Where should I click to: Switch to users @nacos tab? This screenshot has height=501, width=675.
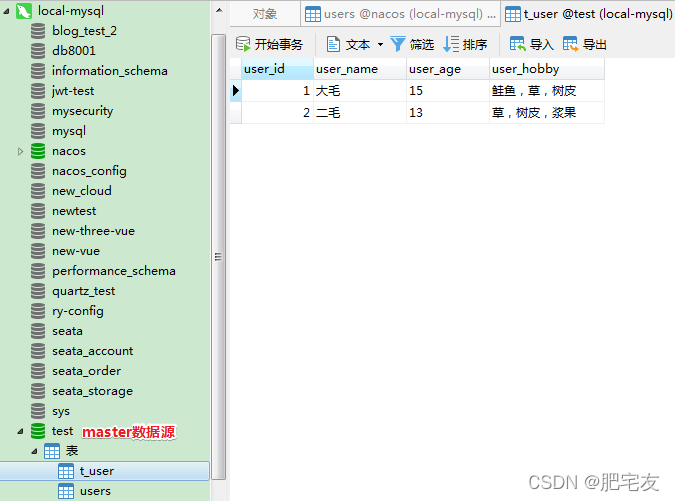click(x=400, y=14)
